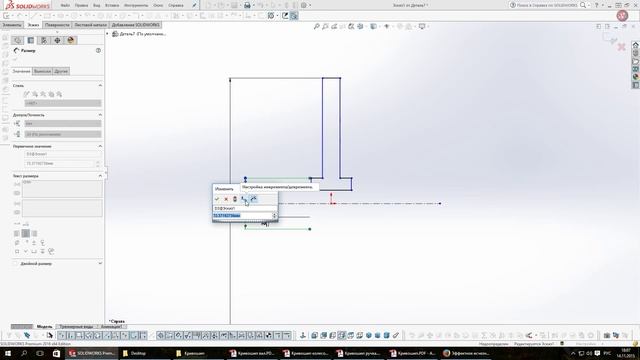Image resolution: width=640 pixels, height=360 pixels.
Task: Open the Home icon in the task pane
Action: (x=635, y=45)
